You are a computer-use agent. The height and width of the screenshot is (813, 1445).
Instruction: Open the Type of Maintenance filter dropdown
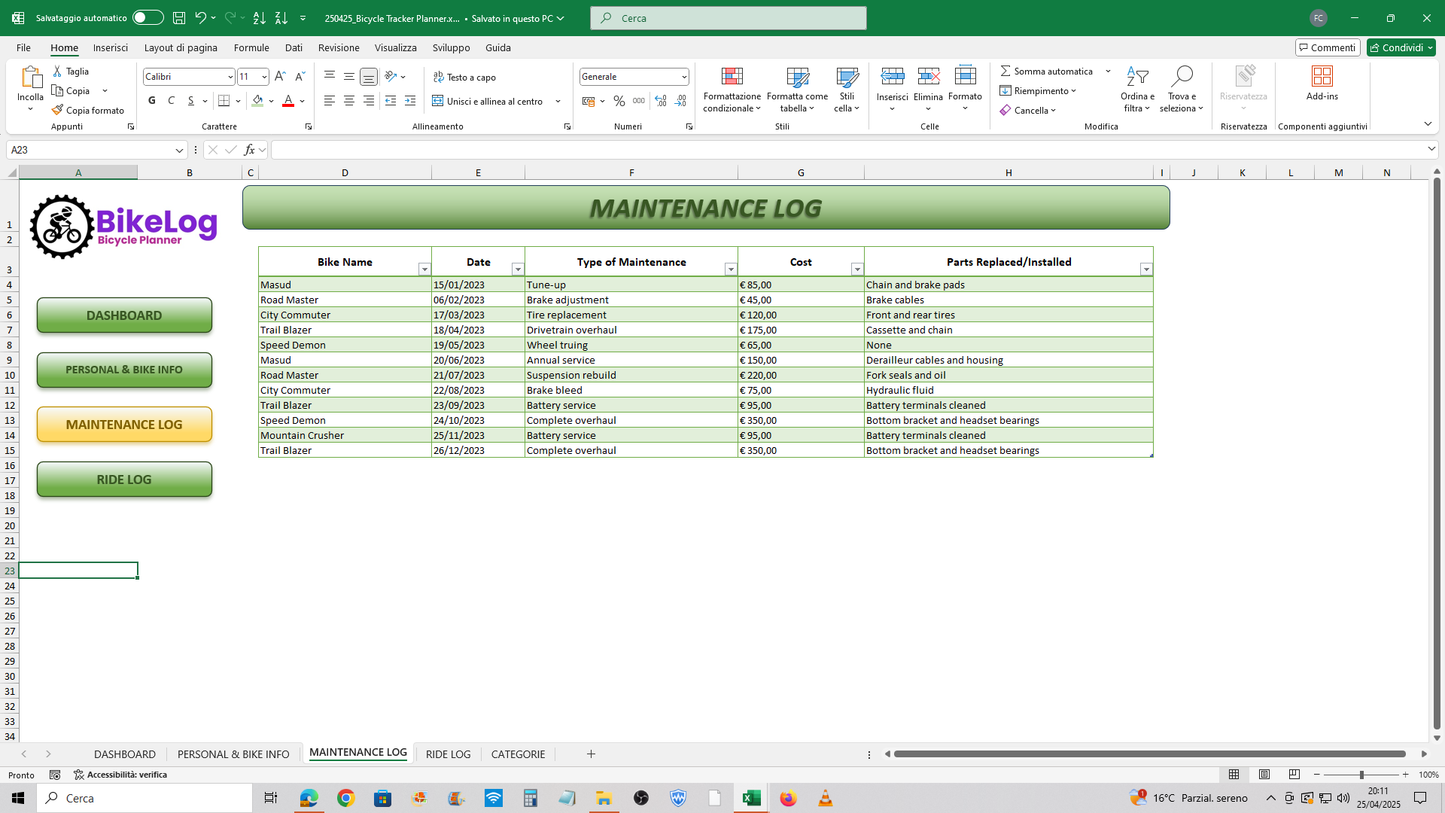click(730, 270)
